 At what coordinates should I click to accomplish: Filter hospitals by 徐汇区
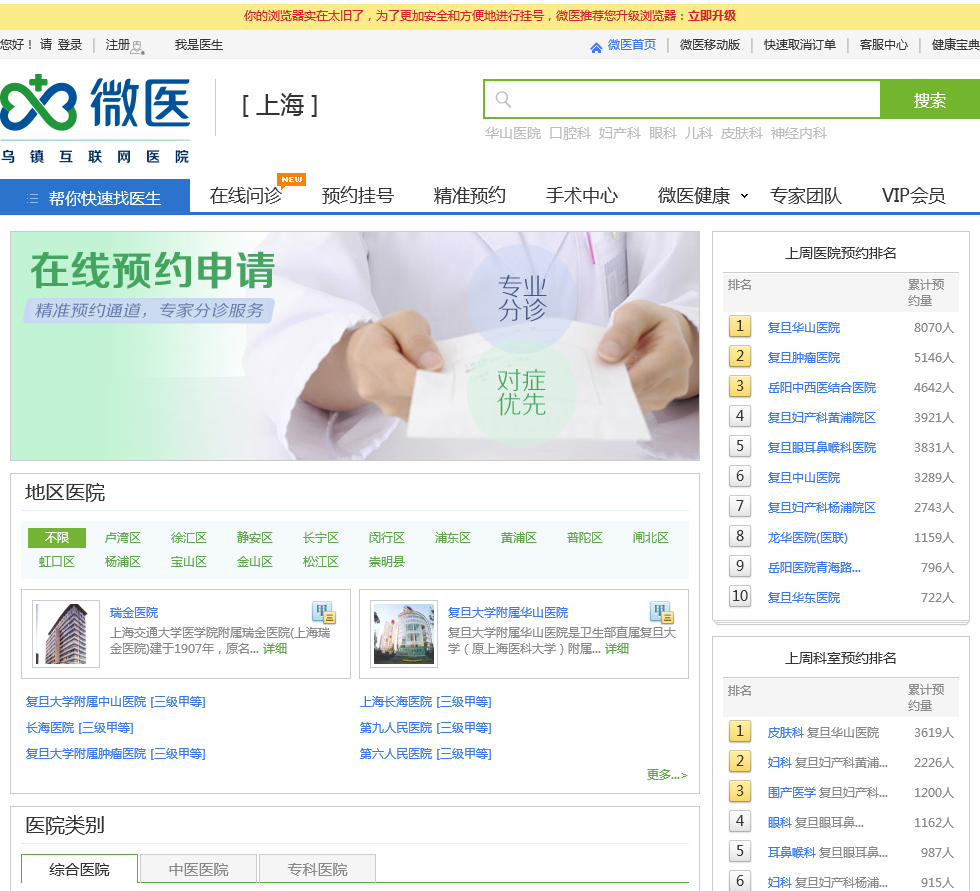coord(189,537)
